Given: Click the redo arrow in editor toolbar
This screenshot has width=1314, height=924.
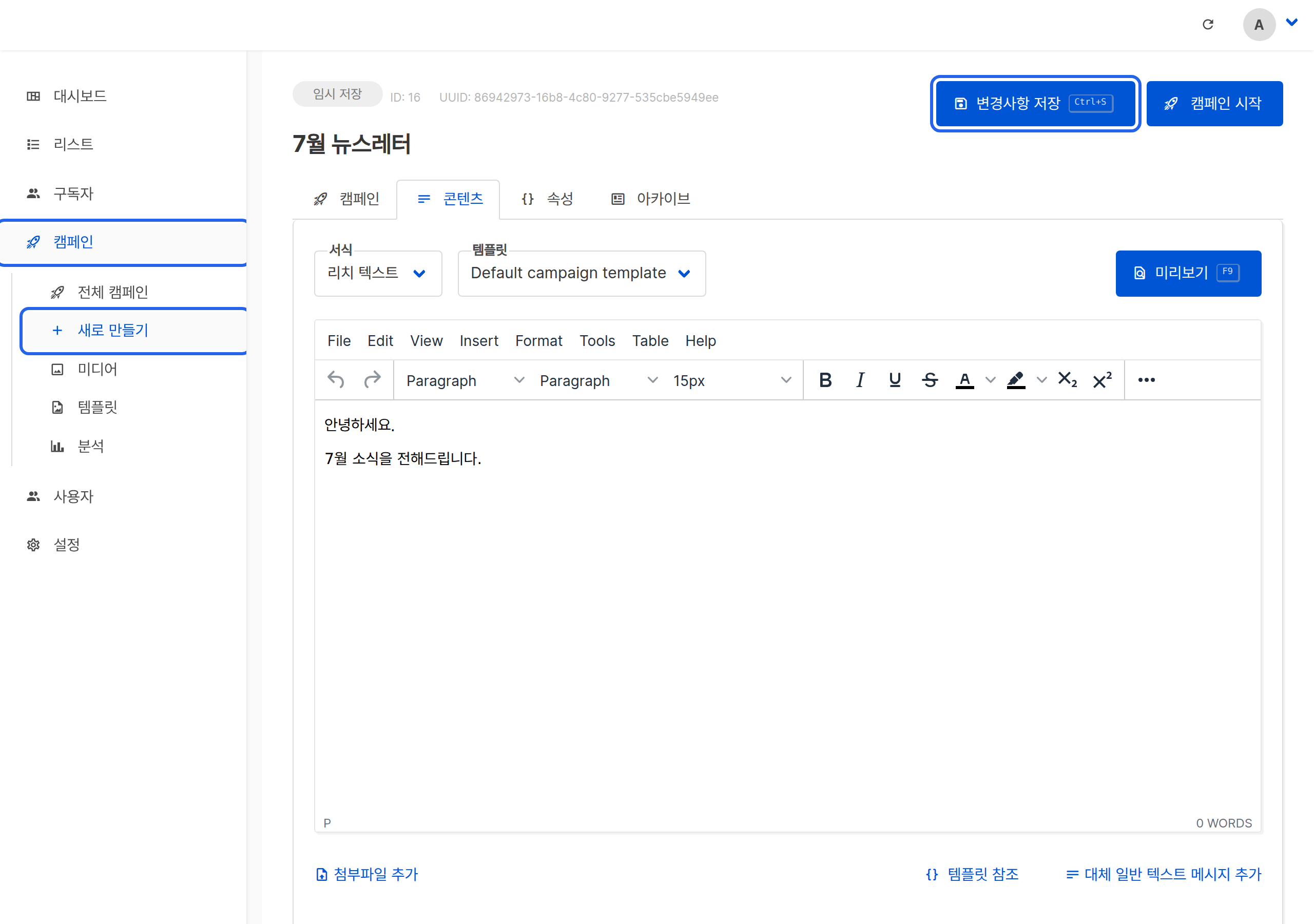Looking at the screenshot, I should [372, 379].
